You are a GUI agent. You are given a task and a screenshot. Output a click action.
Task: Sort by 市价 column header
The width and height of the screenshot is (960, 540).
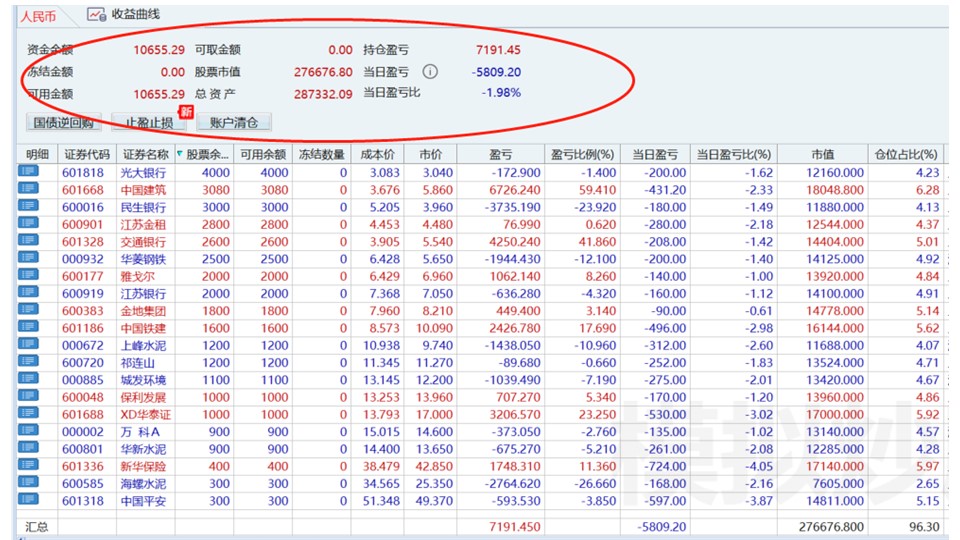(430, 154)
